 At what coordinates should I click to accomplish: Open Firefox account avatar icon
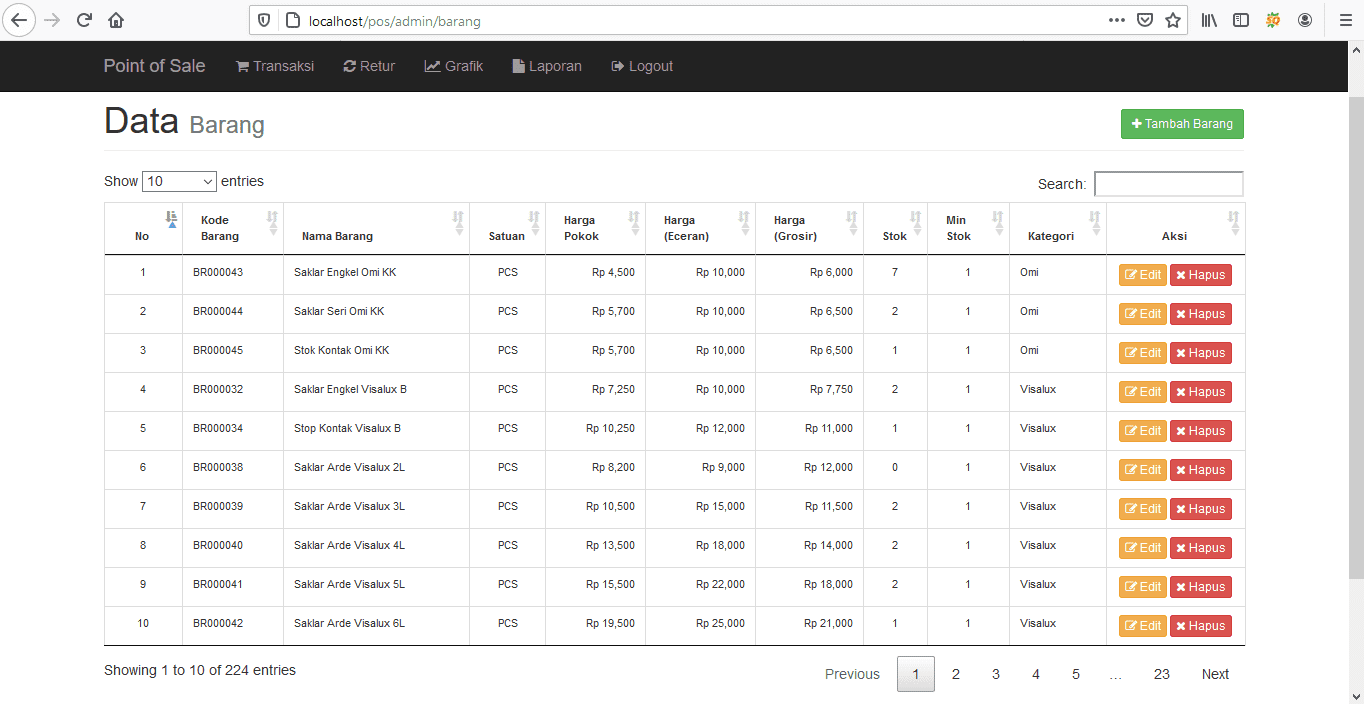pyautogui.click(x=1305, y=20)
